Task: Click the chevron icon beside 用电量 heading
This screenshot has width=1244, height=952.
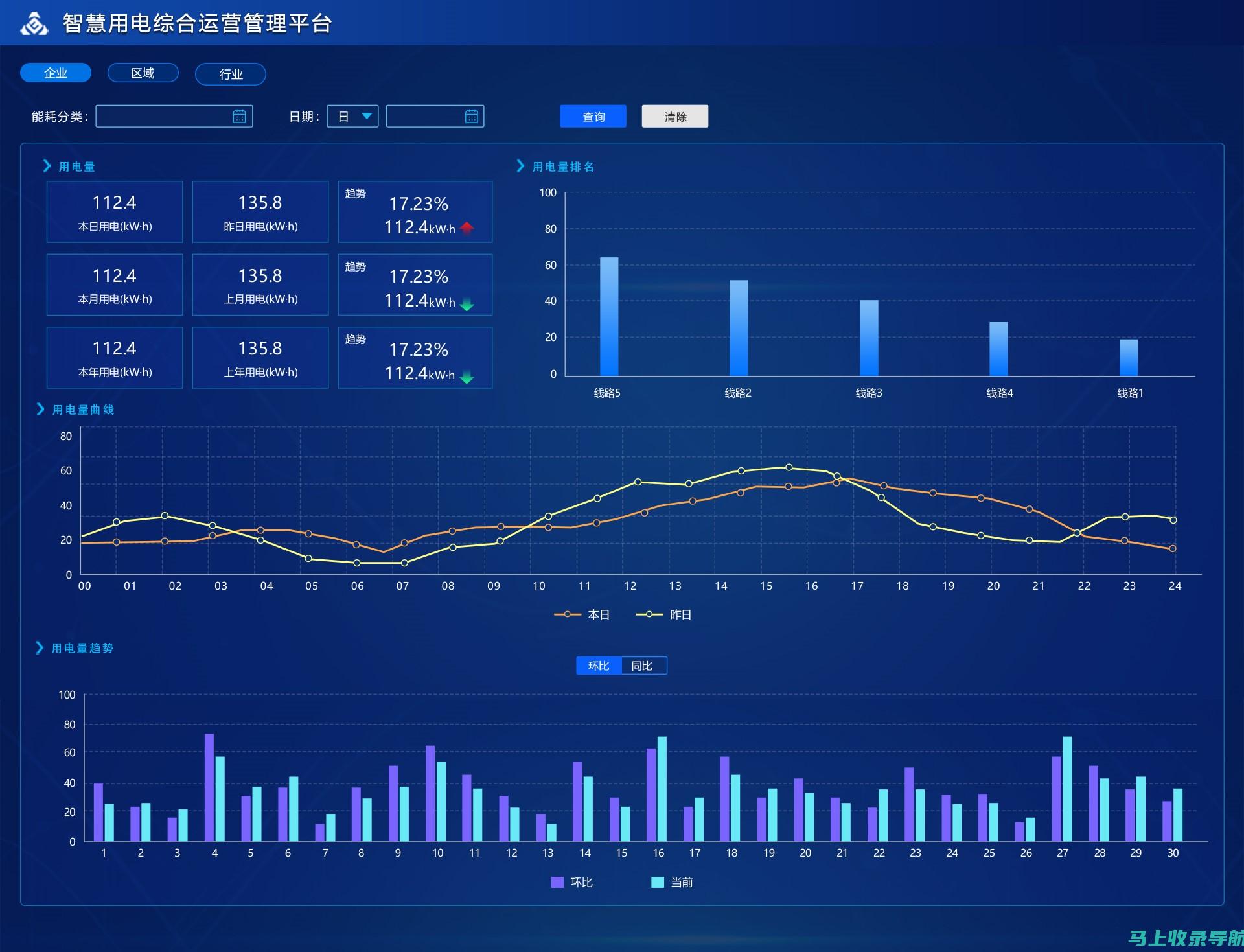Action: click(47, 166)
